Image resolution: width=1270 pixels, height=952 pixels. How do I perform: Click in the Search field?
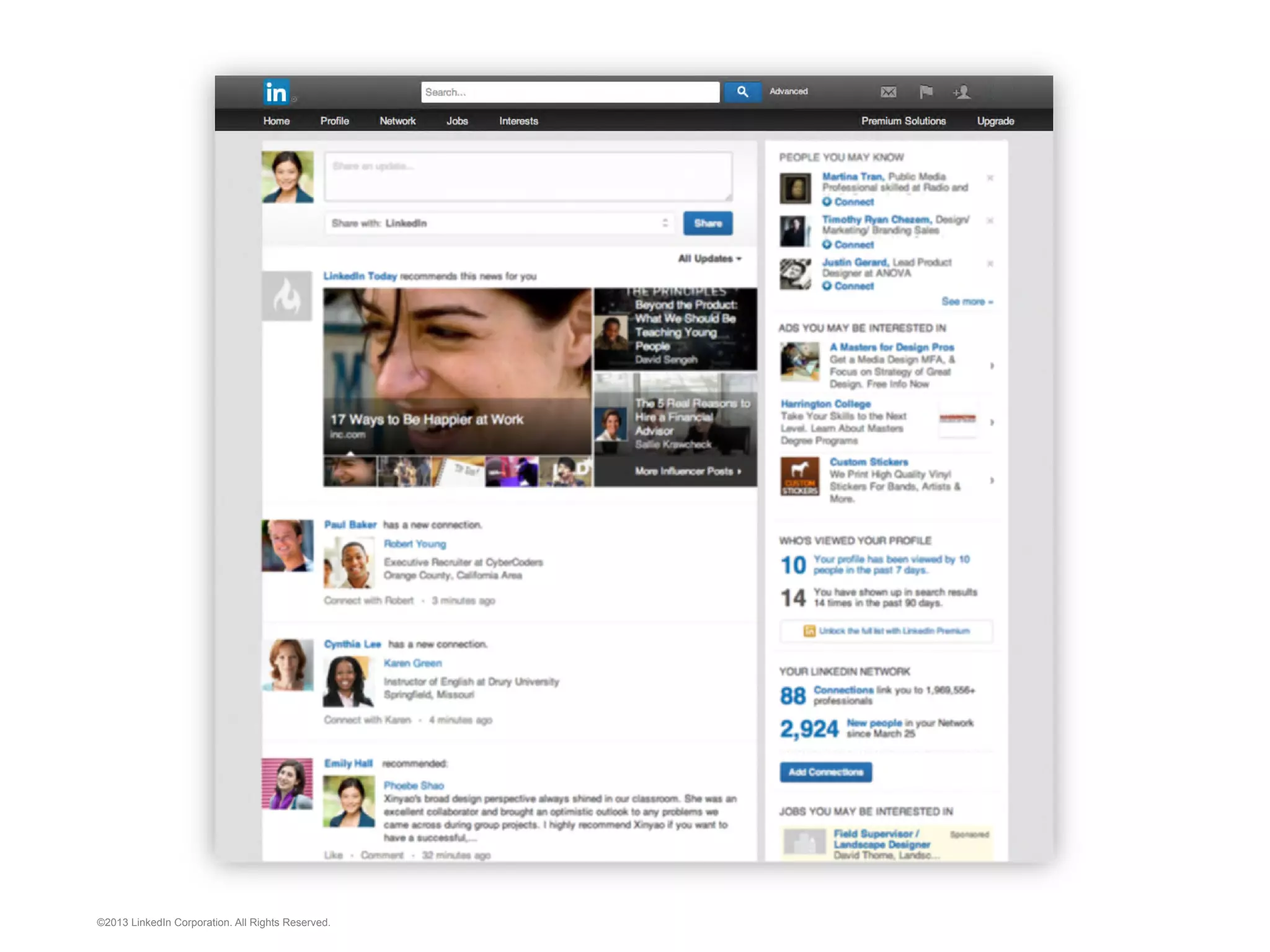(570, 92)
